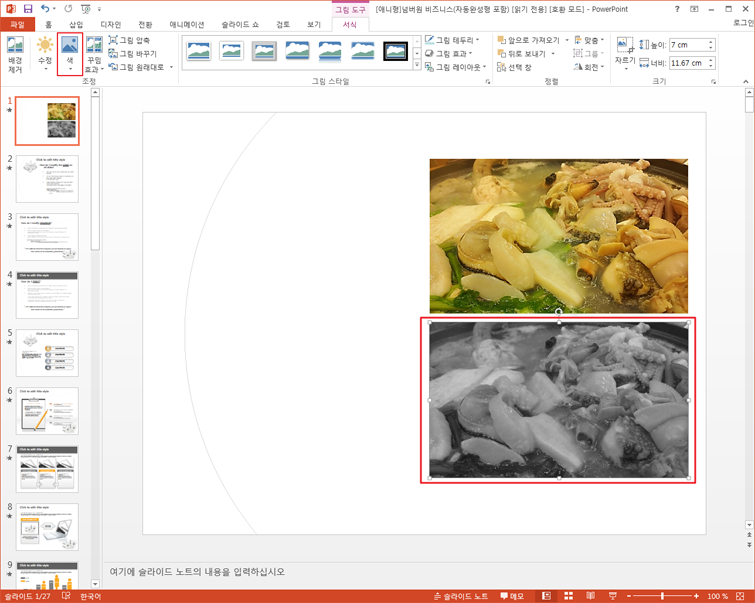
Task: Click the 로그인 sign-in link
Action: tap(743, 23)
